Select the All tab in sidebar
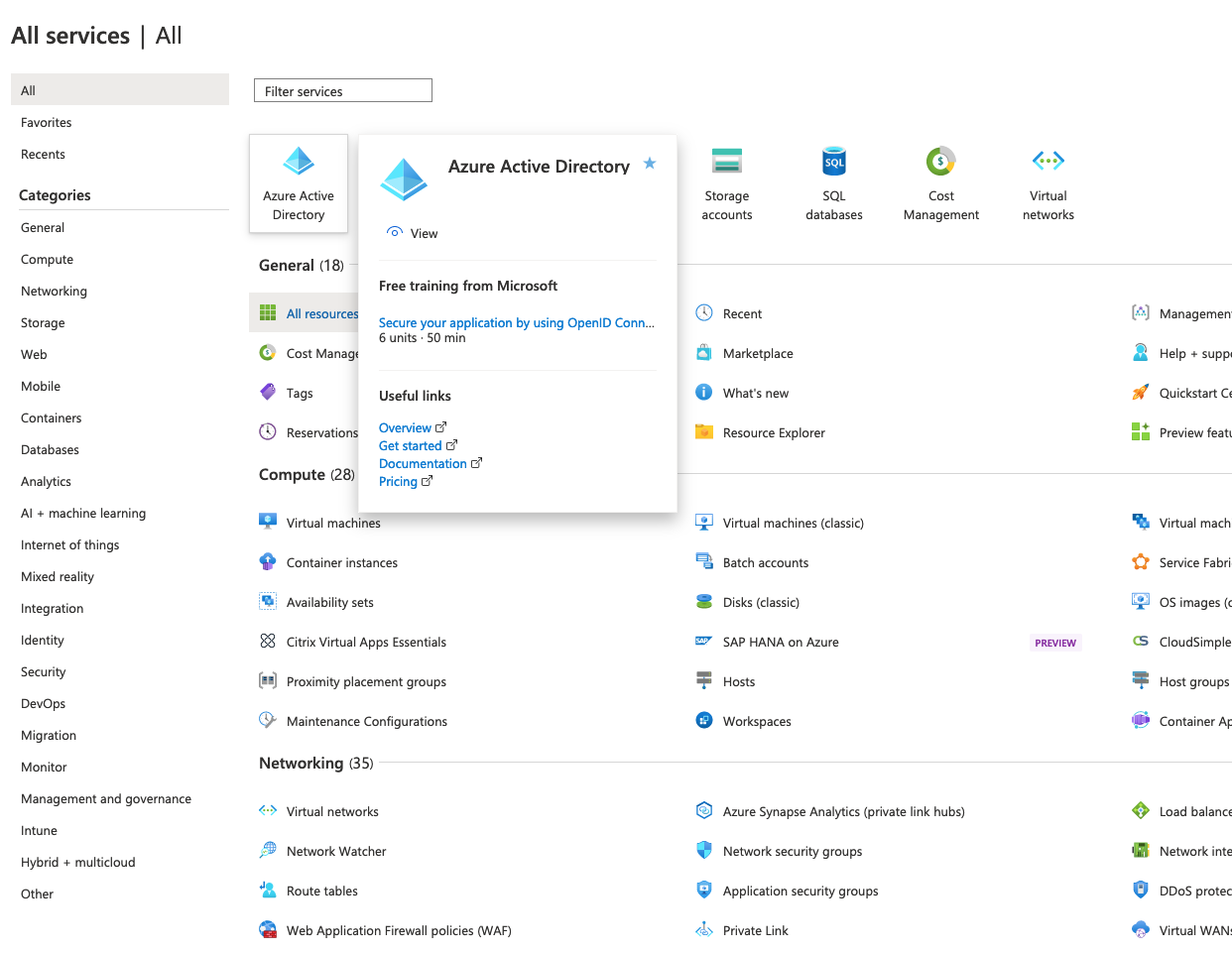This screenshot has width=1232, height=953. (120, 90)
